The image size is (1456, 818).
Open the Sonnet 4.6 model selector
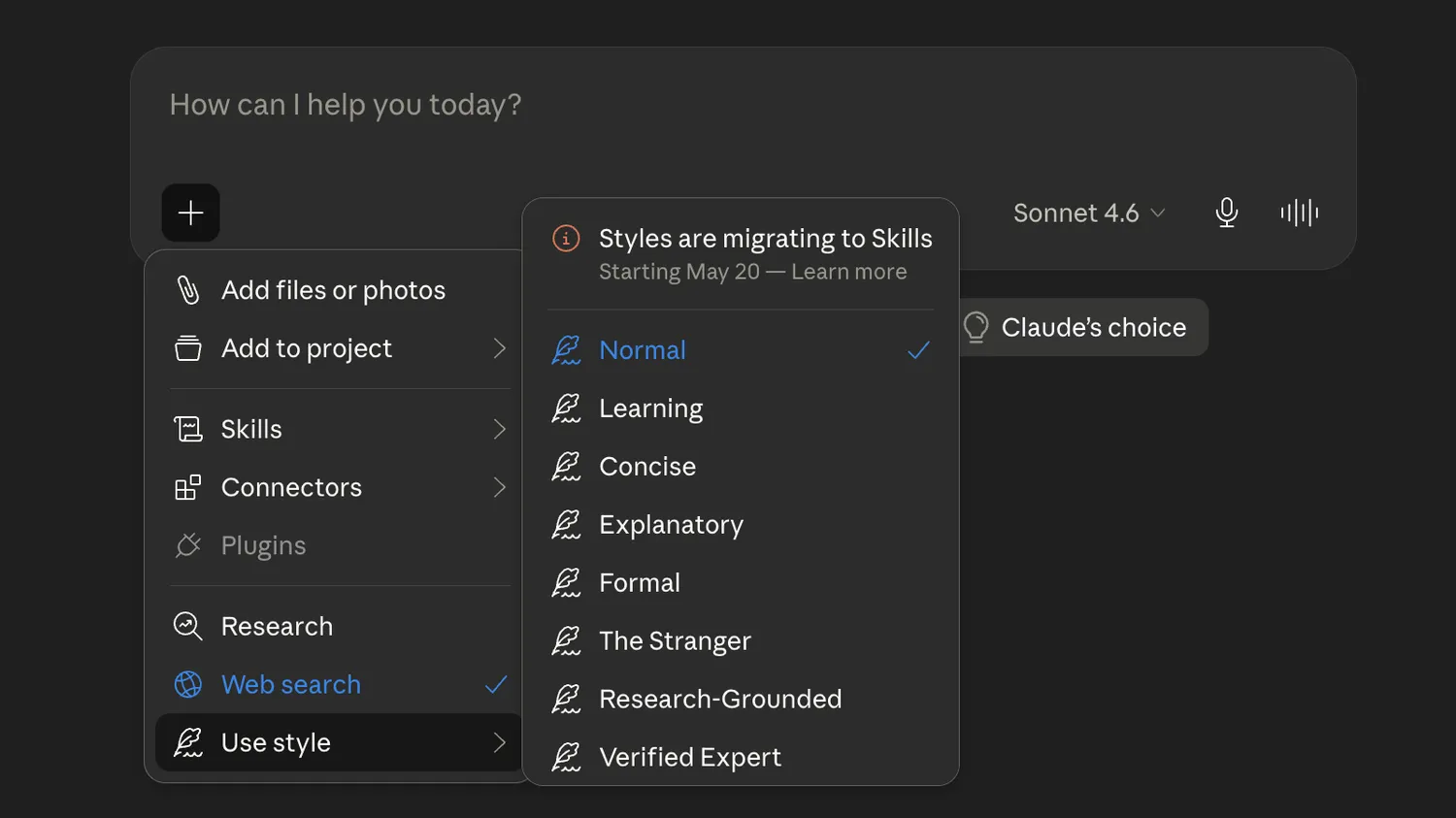tap(1089, 213)
